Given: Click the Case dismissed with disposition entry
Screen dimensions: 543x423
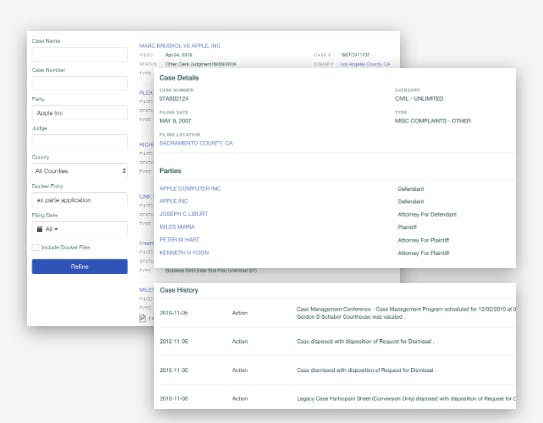Looking at the screenshot, I should pos(335,370).
